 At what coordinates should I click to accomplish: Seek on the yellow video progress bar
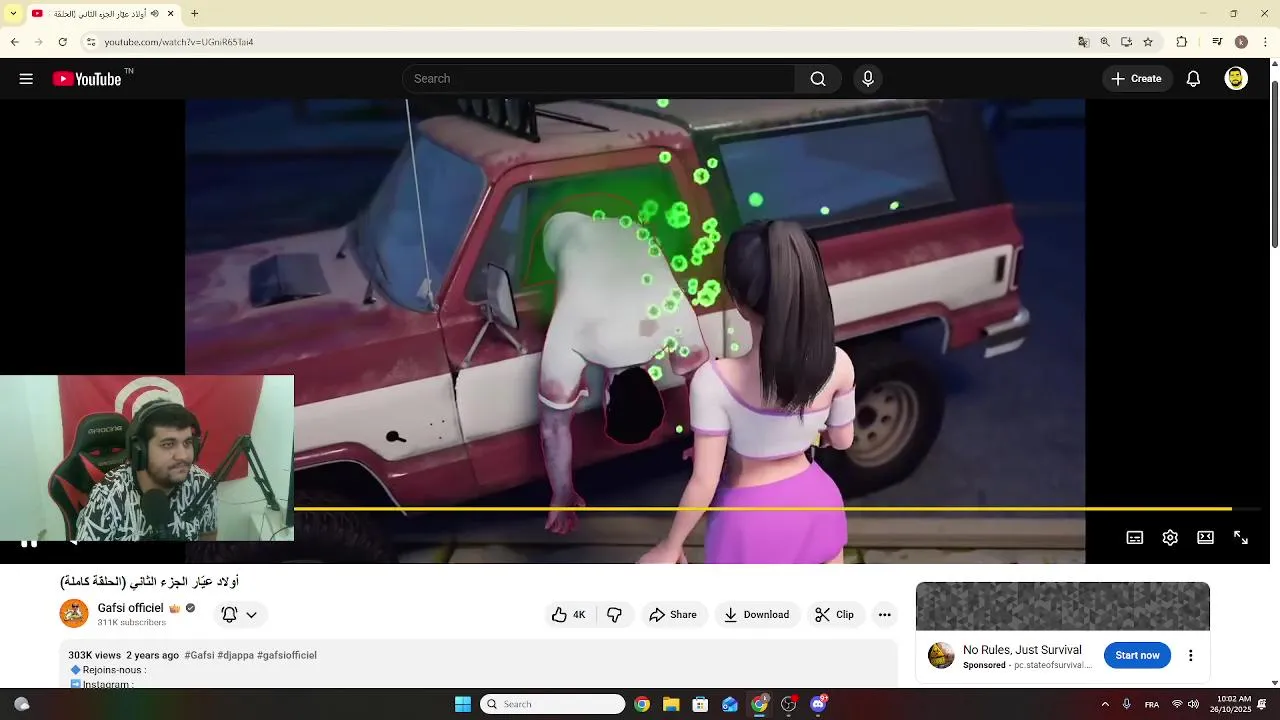762,509
